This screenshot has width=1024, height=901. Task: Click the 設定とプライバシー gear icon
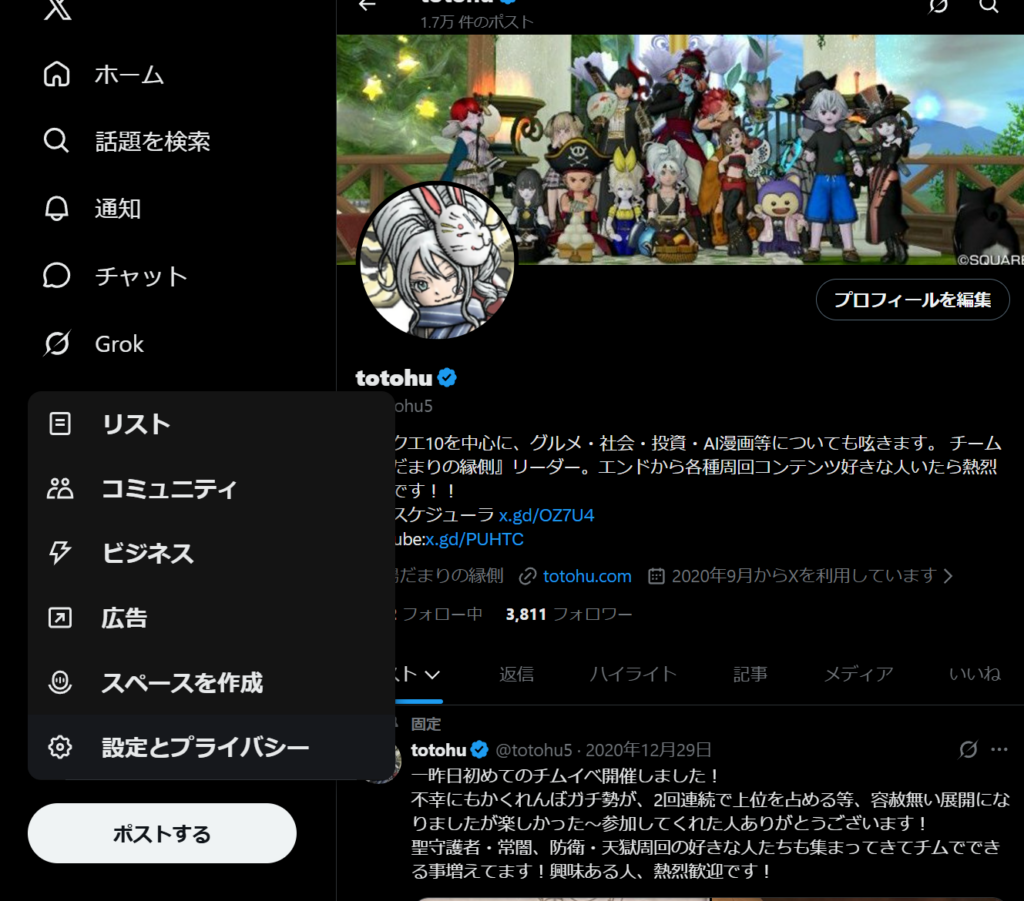[60, 747]
